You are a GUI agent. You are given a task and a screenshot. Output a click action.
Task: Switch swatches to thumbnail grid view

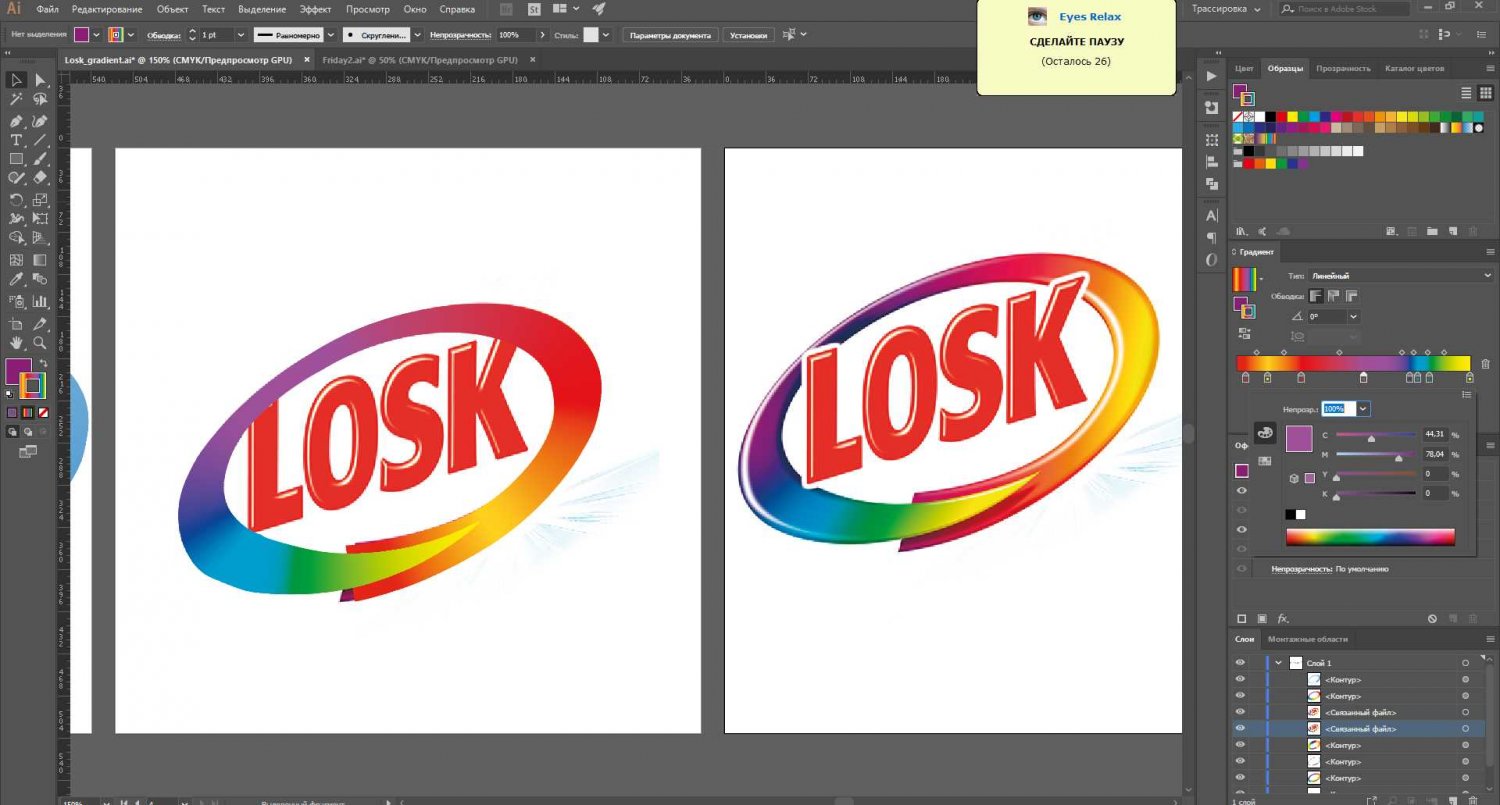coord(1485,93)
